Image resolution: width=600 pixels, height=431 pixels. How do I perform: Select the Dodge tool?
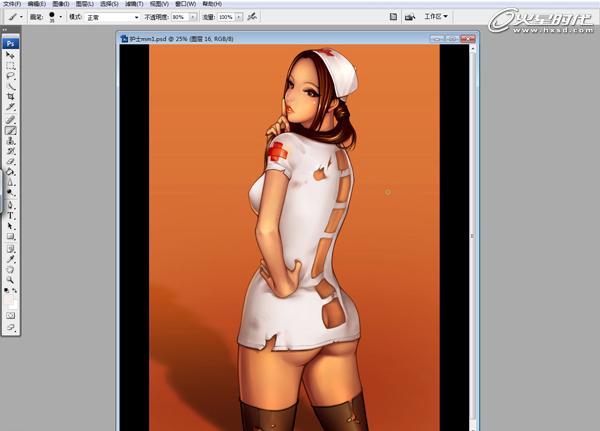10,193
